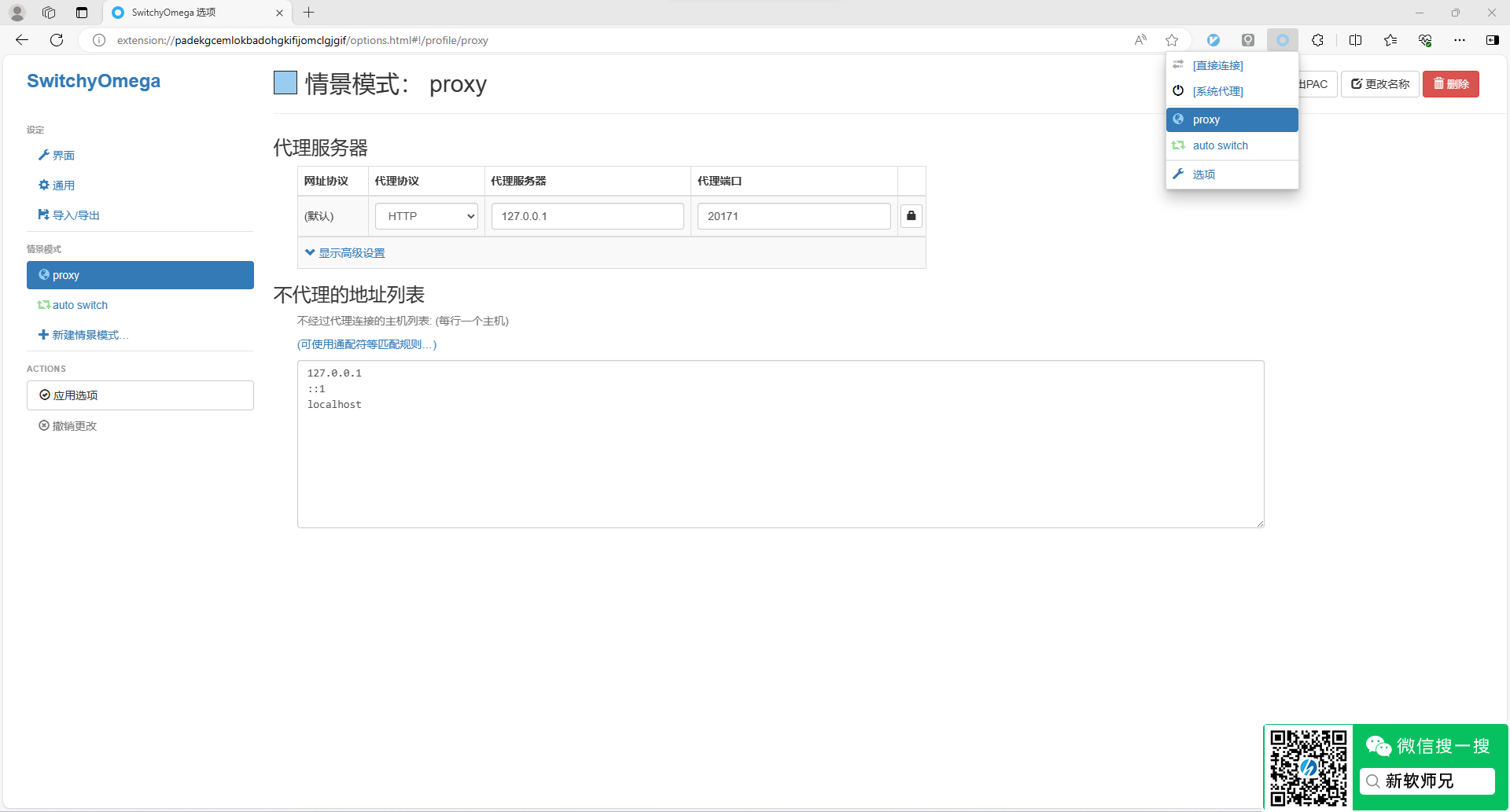This screenshot has width=1510, height=812.
Task: Open 导入/导出 in the sidebar
Action: click(x=75, y=215)
